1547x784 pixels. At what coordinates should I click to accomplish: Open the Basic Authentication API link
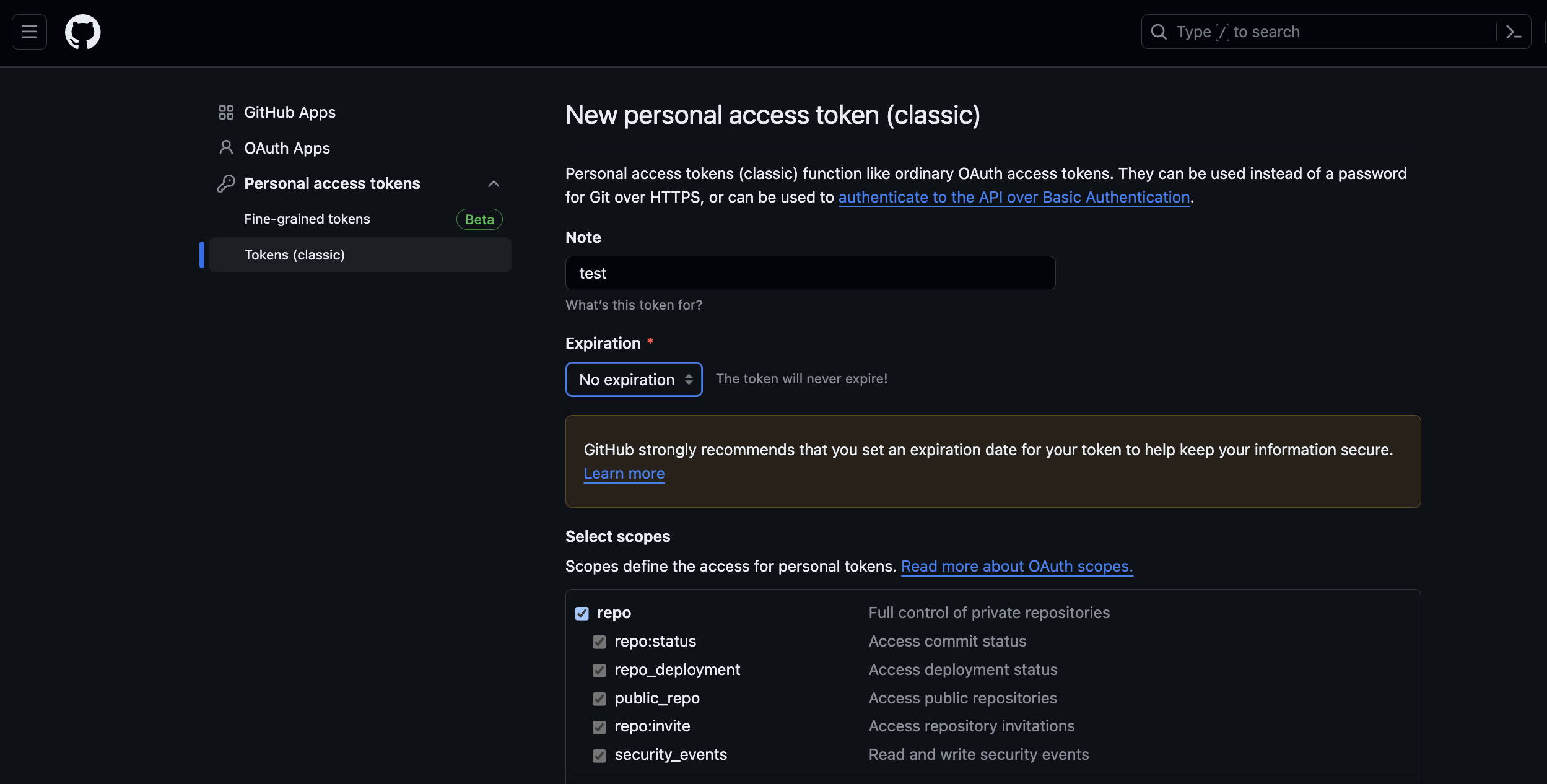tap(1014, 197)
